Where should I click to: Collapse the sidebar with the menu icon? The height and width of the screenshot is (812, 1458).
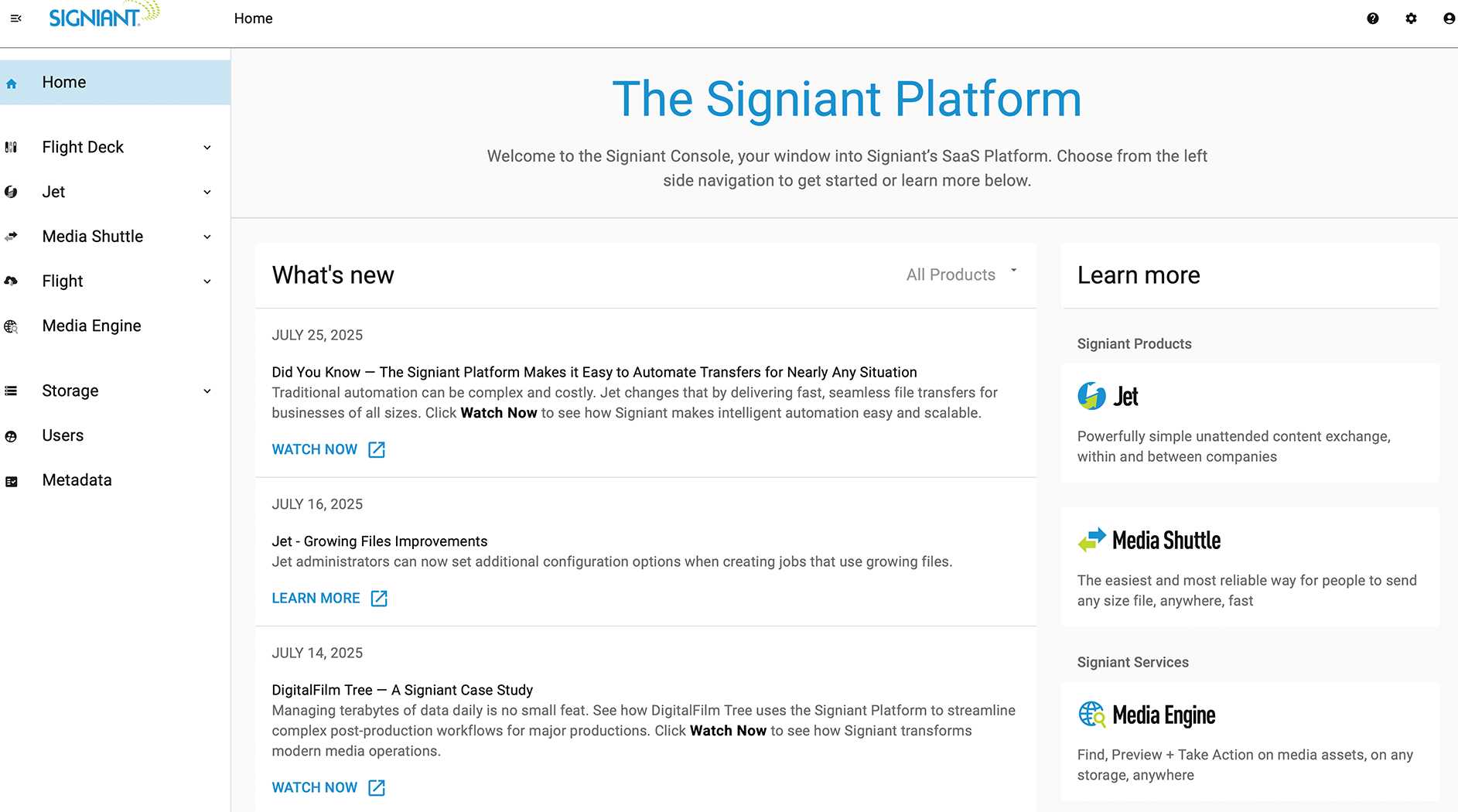click(x=15, y=19)
